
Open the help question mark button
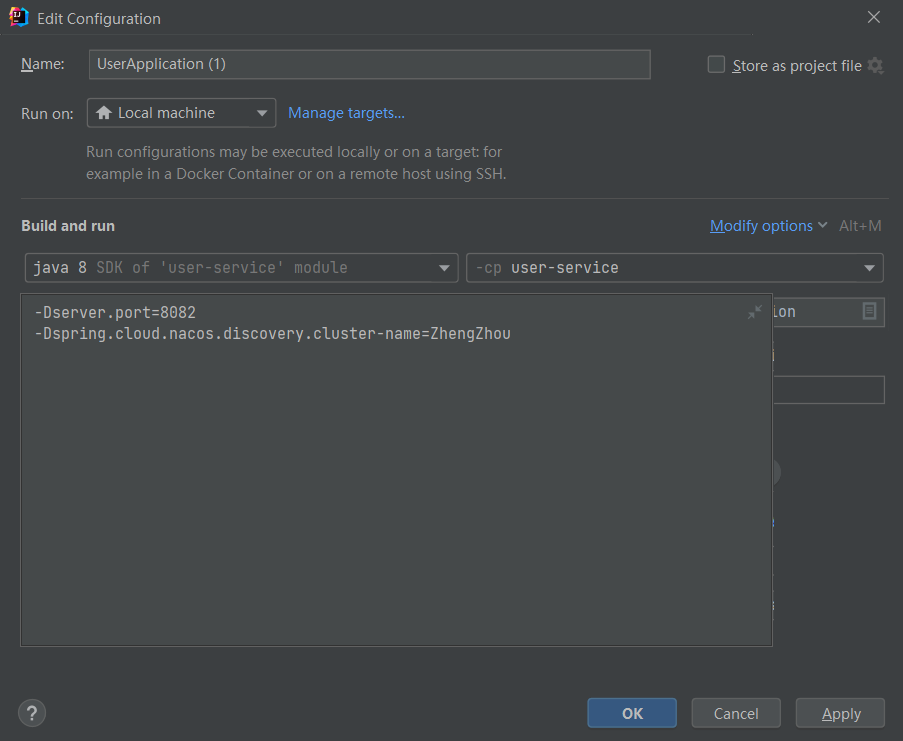[32, 713]
